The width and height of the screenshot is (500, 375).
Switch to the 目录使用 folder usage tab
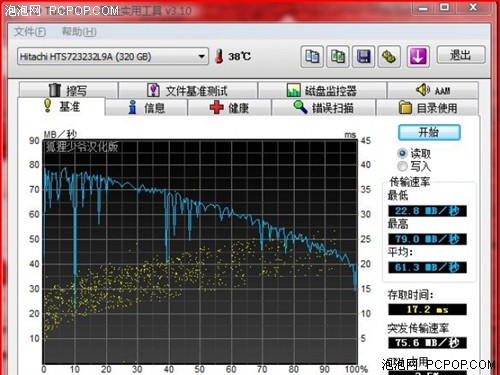tap(428, 108)
